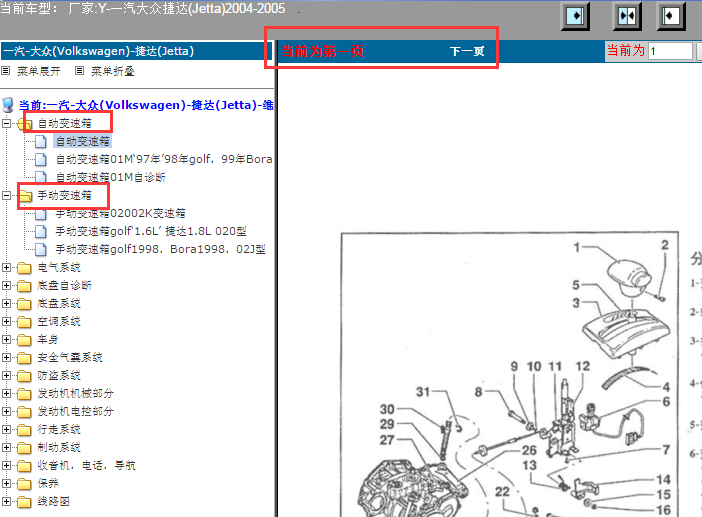The image size is (702, 517).
Task: Open the root link 当前:一汽-大众(Volkswagen)-捷达(Jetta)
Action: pos(146,105)
